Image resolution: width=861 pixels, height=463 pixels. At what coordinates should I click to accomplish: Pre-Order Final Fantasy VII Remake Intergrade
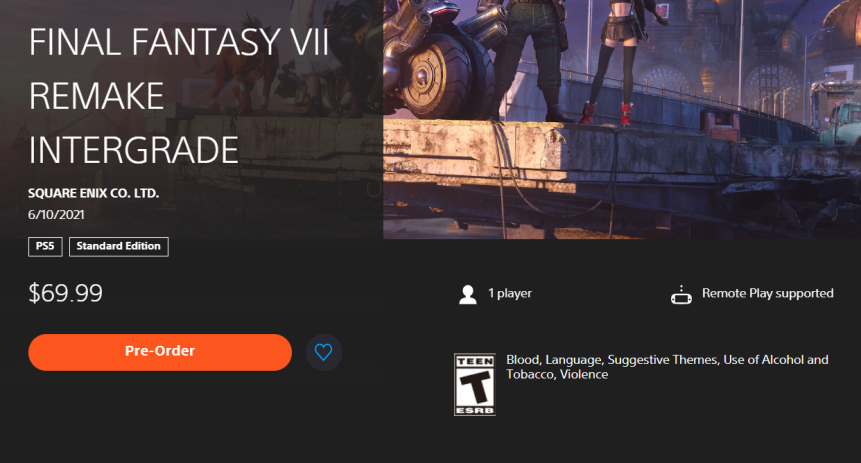click(x=160, y=352)
